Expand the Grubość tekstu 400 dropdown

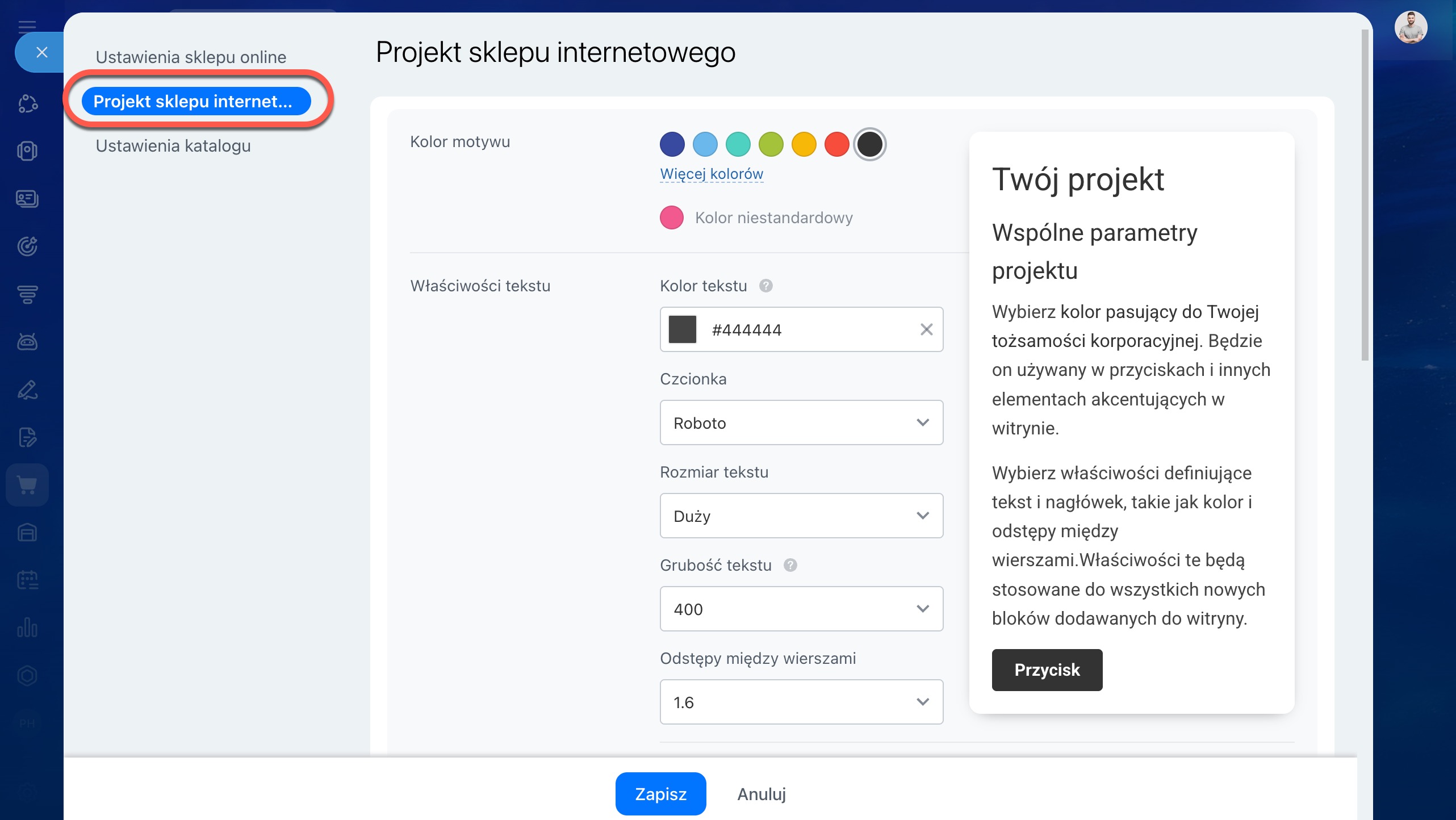pyautogui.click(x=801, y=609)
